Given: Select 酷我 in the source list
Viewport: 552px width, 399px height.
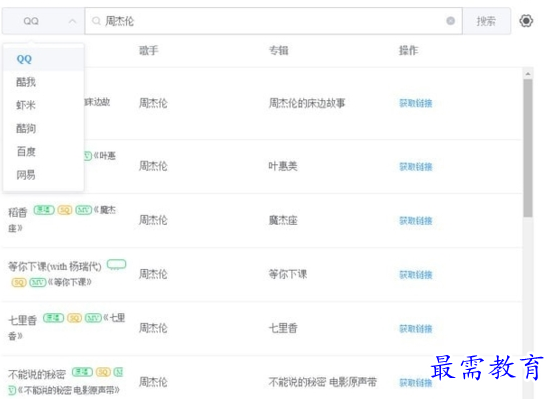Looking at the screenshot, I should point(43,82).
